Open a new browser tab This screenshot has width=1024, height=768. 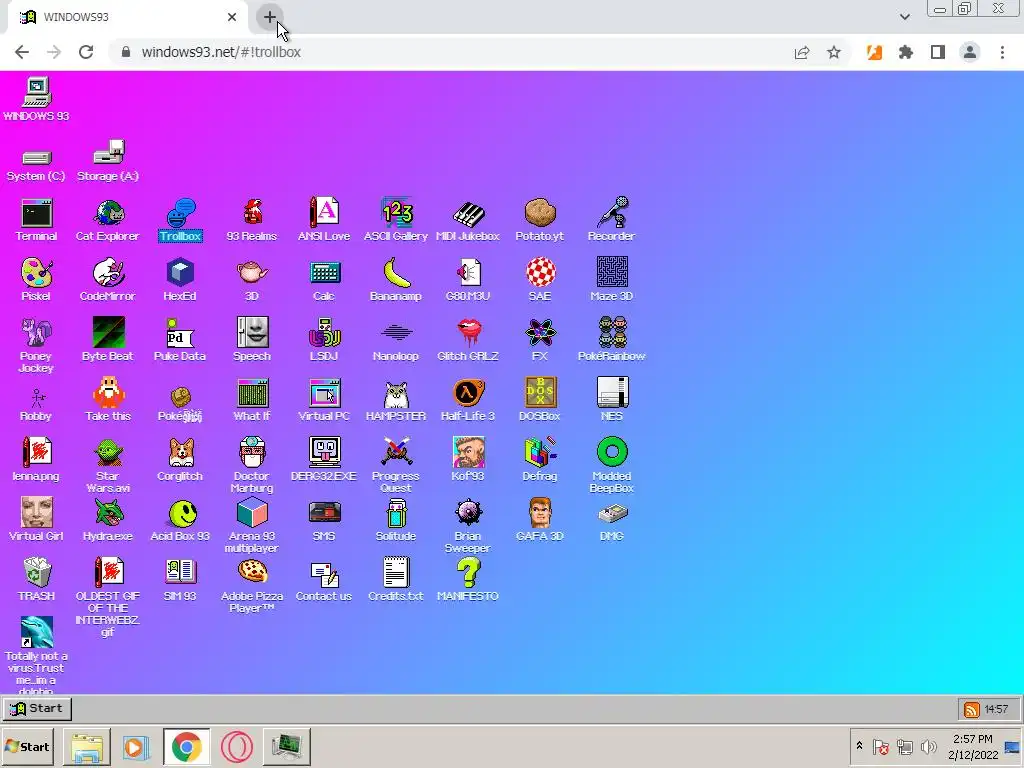[x=270, y=17]
